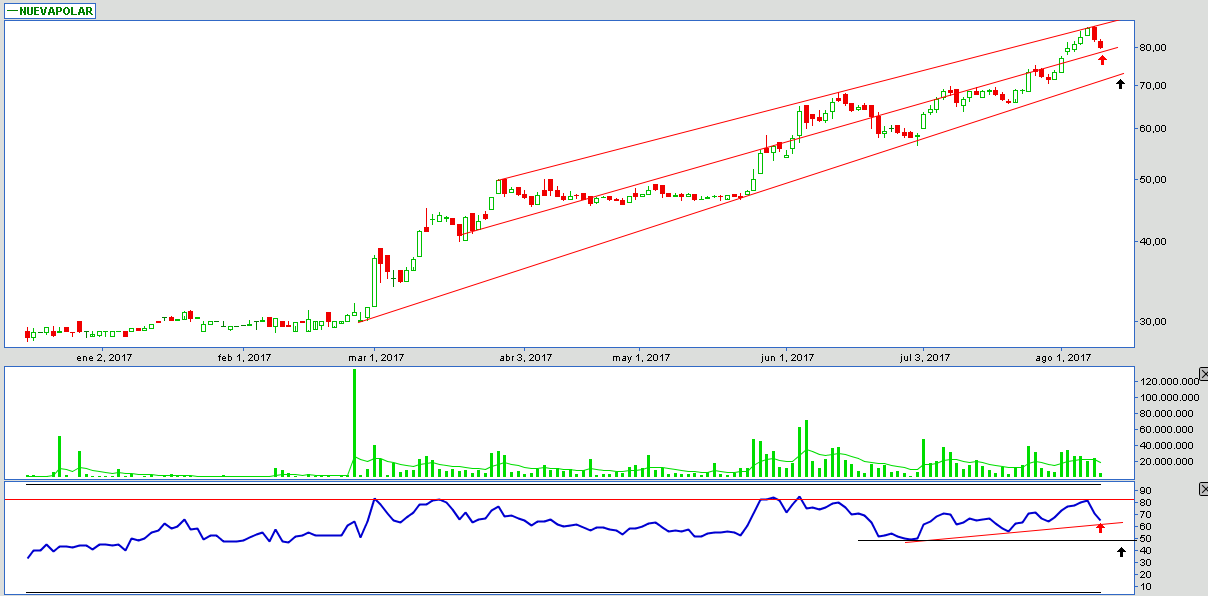Click the 50 level on RSI axis
This screenshot has width=1208, height=596.
[1144, 540]
